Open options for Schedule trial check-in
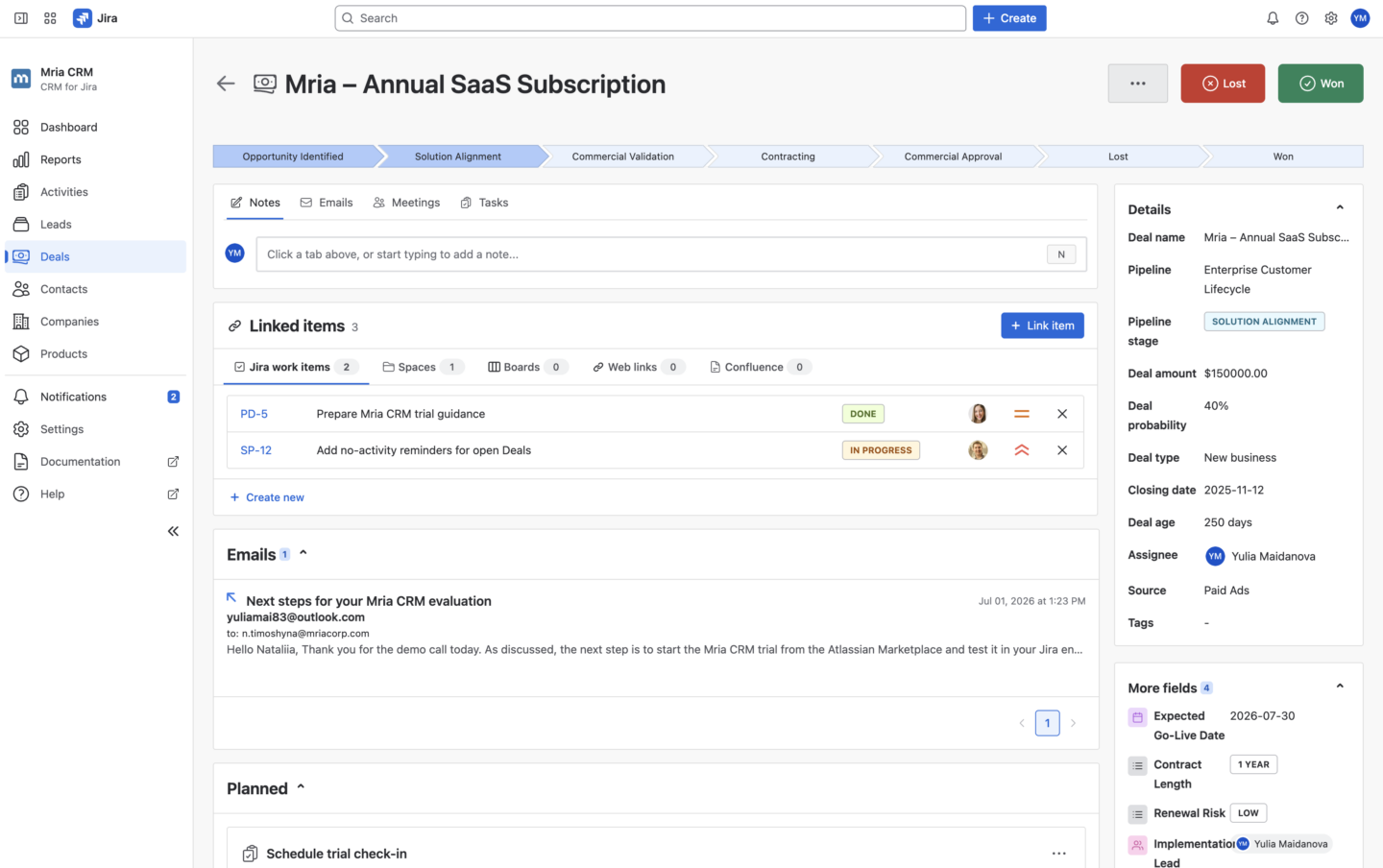The height and width of the screenshot is (868, 1383). click(1058, 854)
